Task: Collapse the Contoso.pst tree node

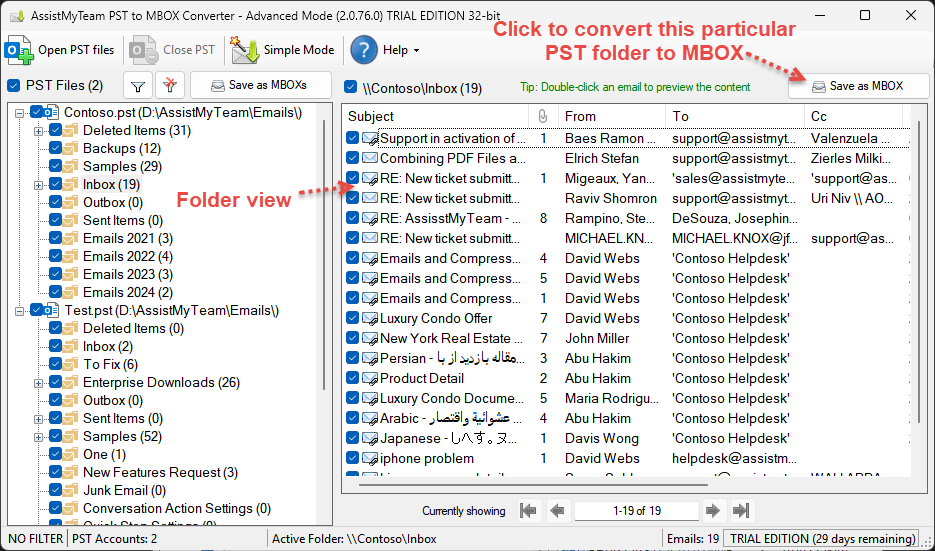Action: pyautogui.click(x=20, y=113)
